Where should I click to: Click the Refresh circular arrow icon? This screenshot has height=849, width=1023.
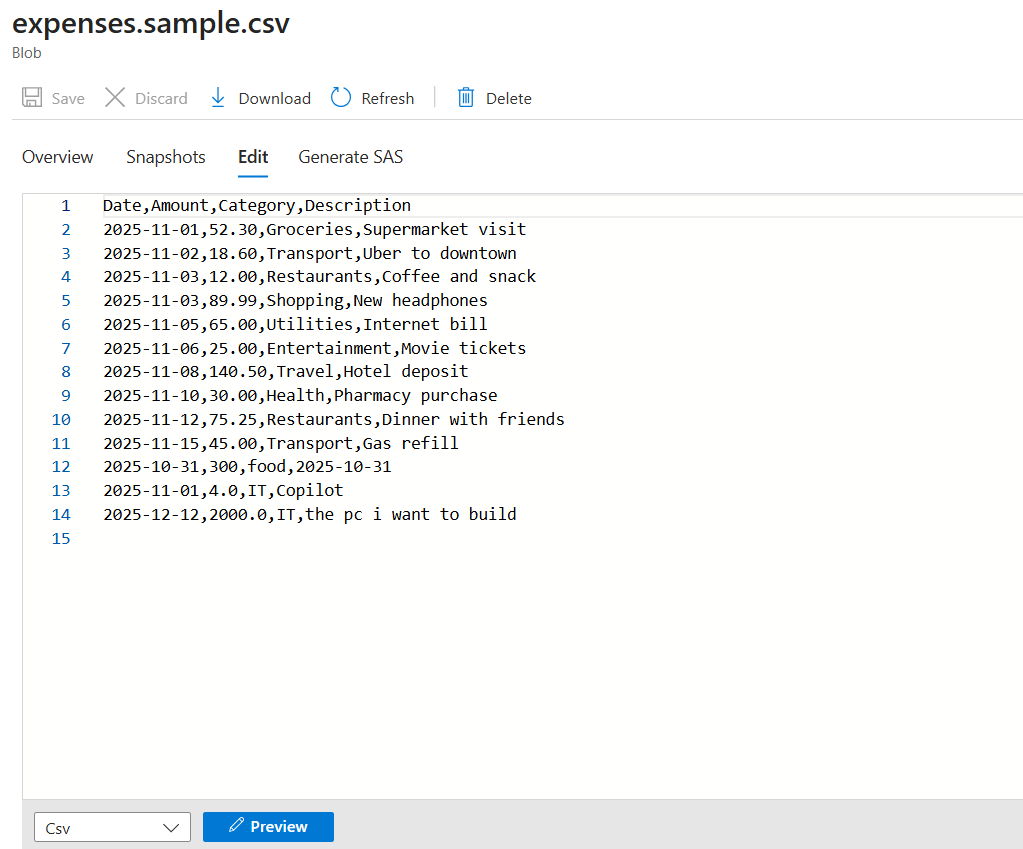tap(341, 98)
